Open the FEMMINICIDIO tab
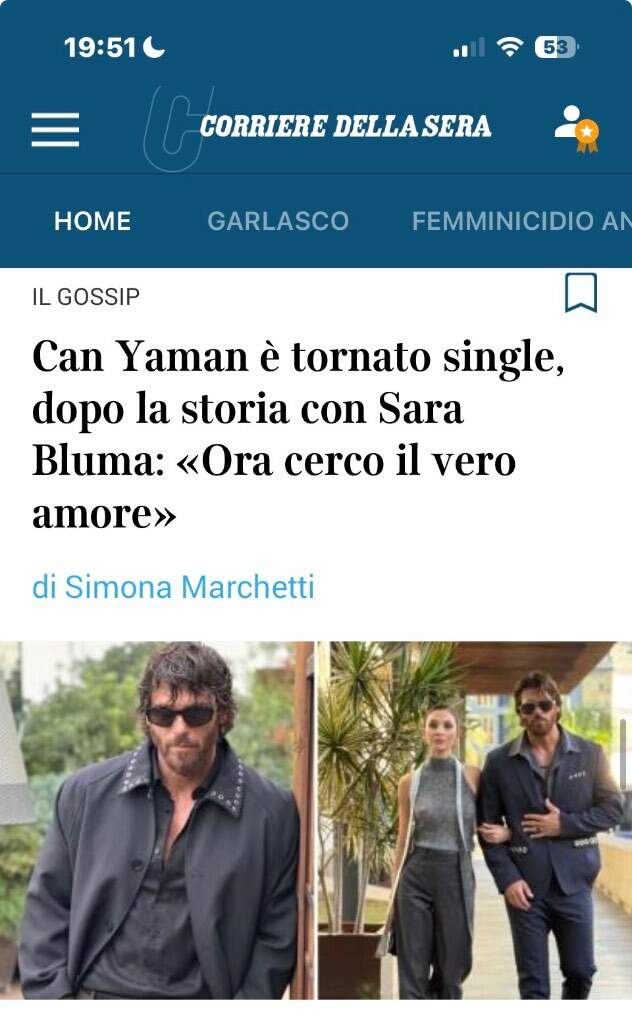 [522, 221]
